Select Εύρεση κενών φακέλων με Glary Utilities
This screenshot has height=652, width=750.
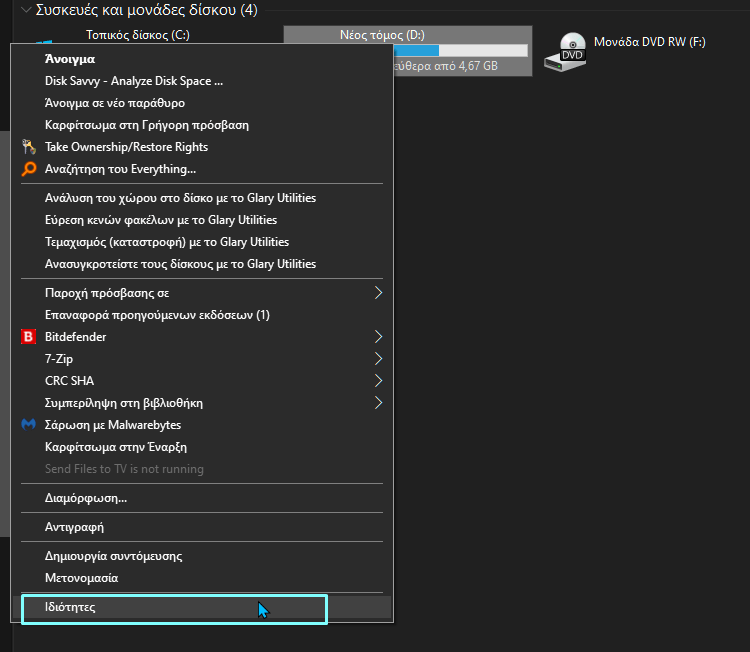pos(202,220)
